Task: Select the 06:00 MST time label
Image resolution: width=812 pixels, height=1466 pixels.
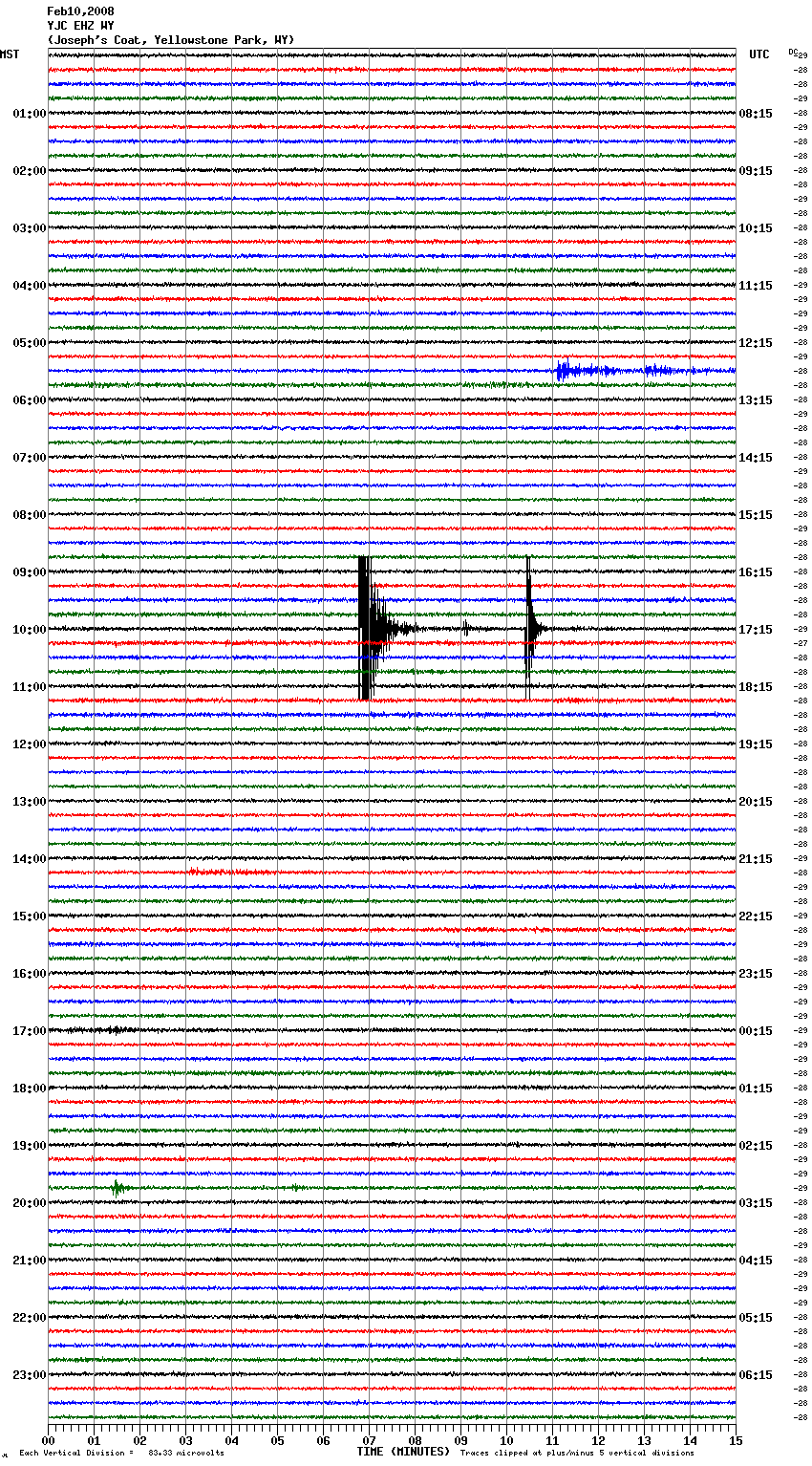Action: coord(30,400)
